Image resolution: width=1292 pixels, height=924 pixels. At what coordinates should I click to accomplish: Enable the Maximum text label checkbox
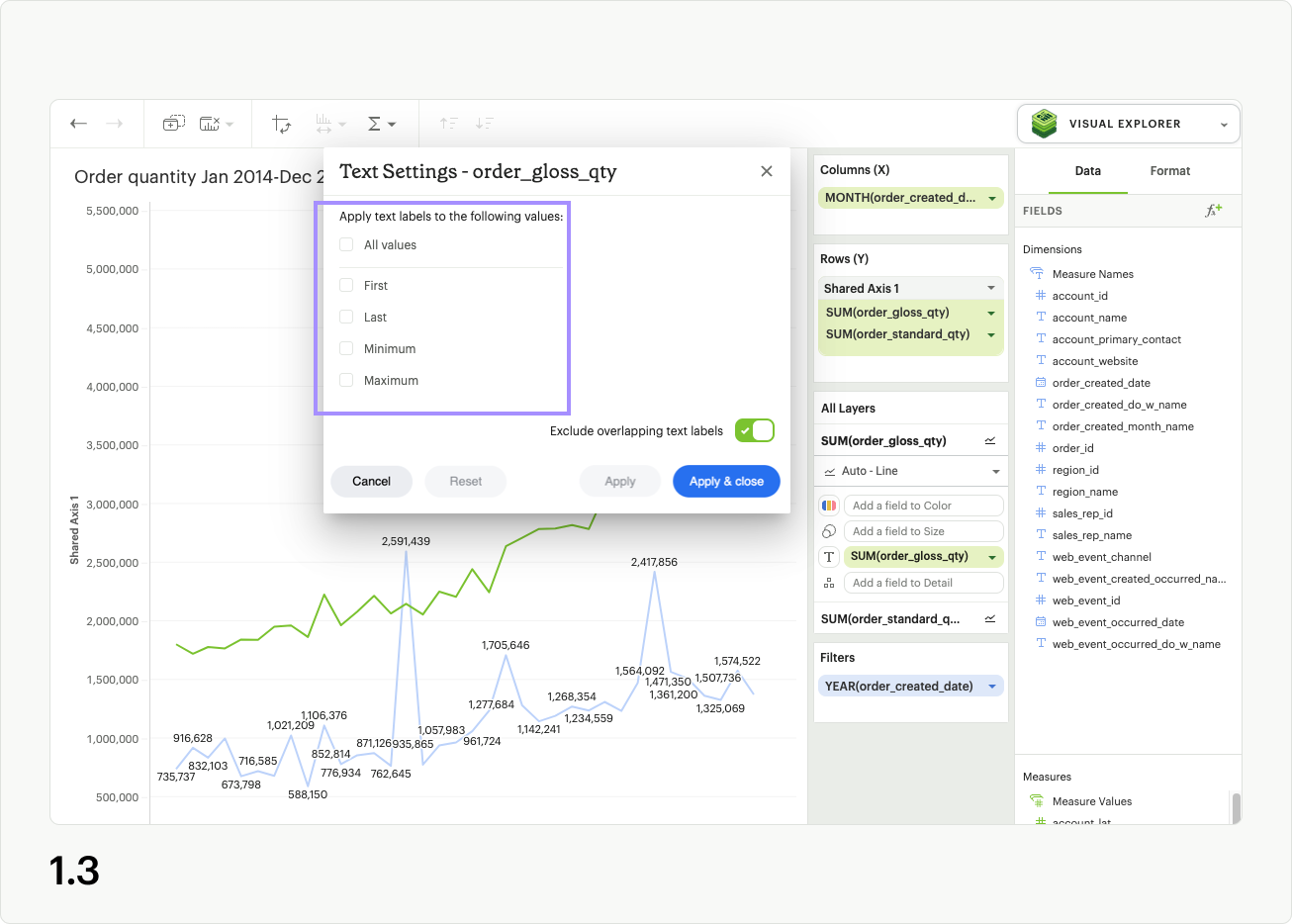click(x=346, y=380)
